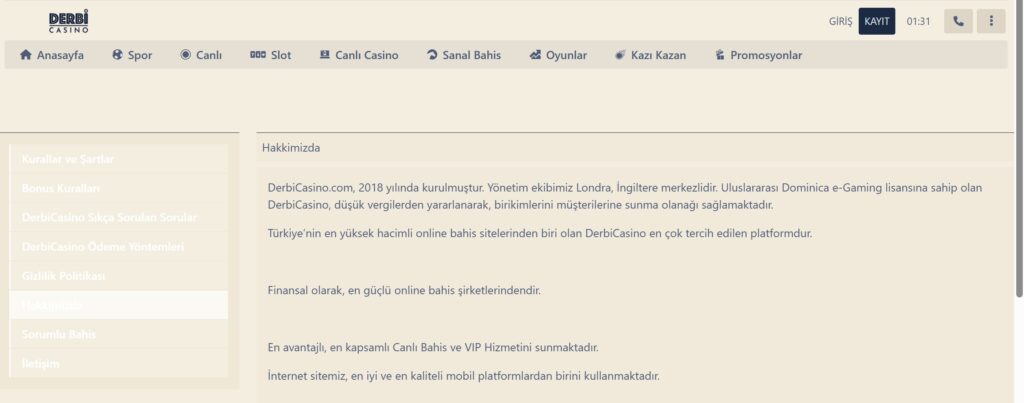This screenshot has height=403, width=1024.
Task: Open the Canlı betting section
Action: pyautogui.click(x=201, y=55)
